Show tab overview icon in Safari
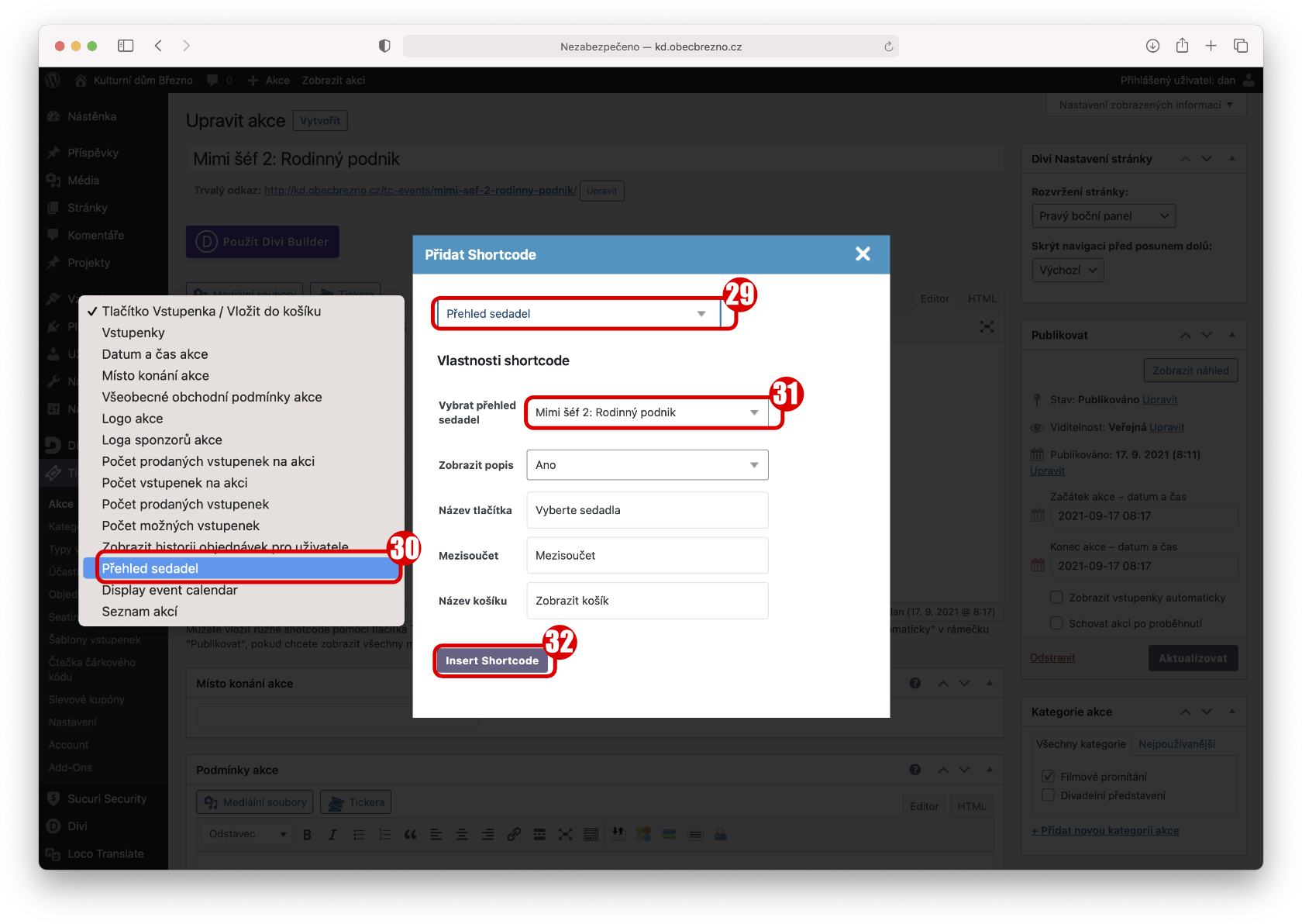This screenshot has width=1302, height=924. 1241,46
